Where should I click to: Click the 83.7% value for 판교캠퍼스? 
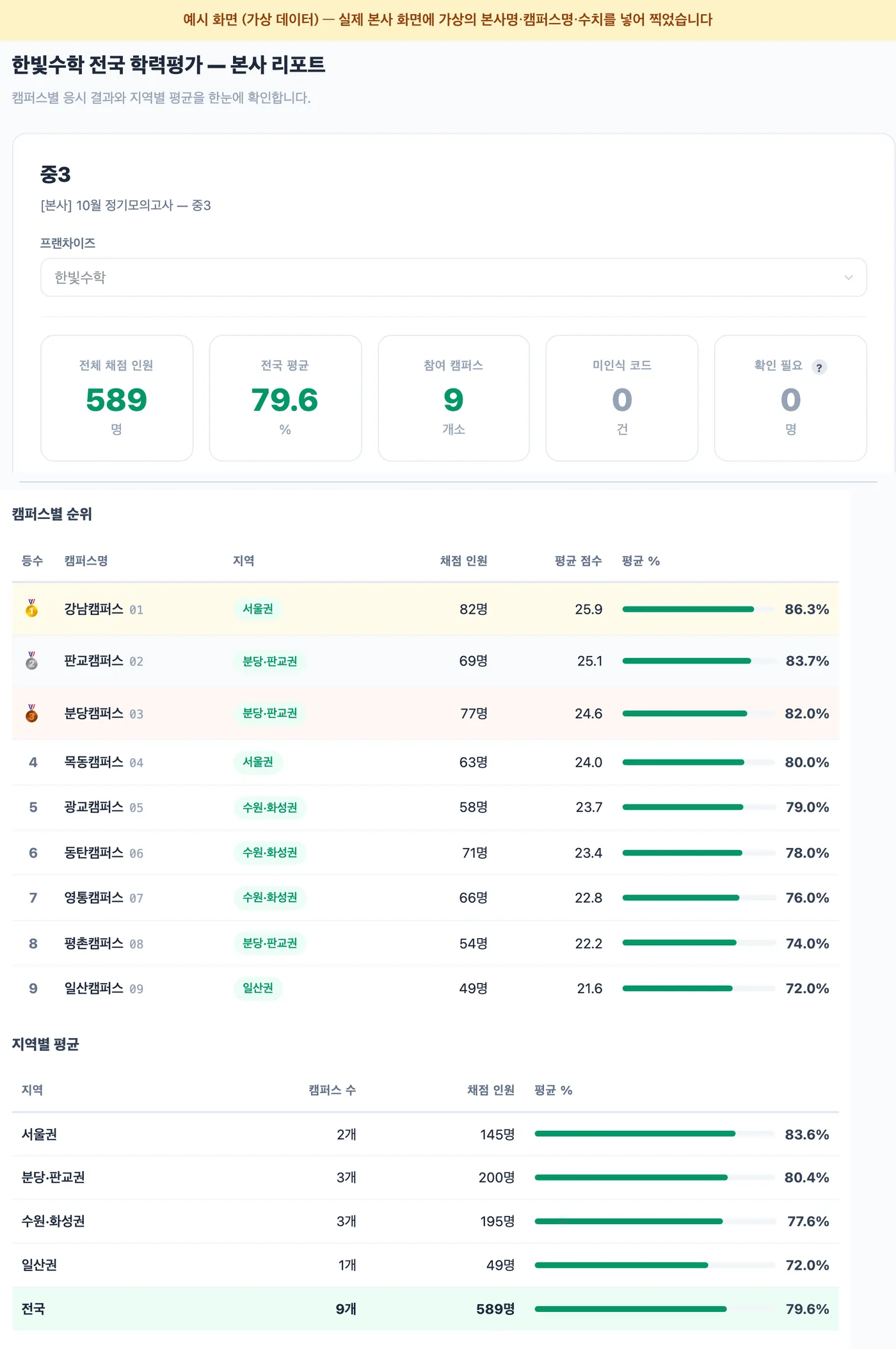807,660
